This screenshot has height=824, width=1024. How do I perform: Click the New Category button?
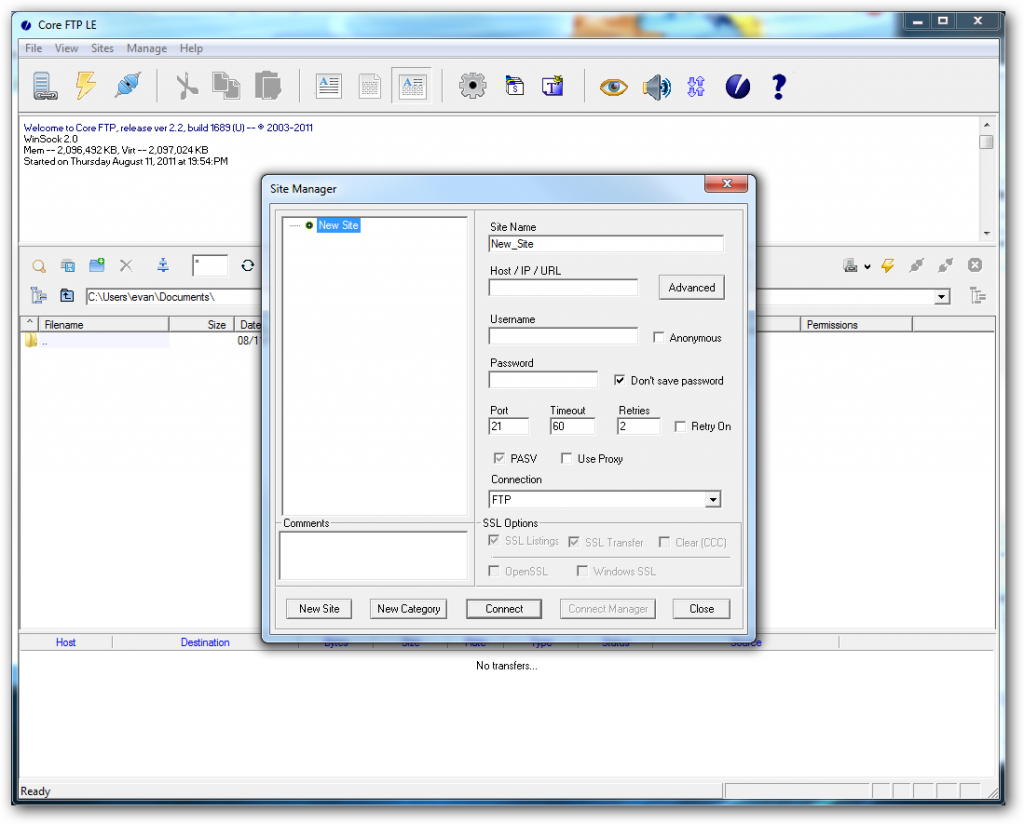point(408,608)
